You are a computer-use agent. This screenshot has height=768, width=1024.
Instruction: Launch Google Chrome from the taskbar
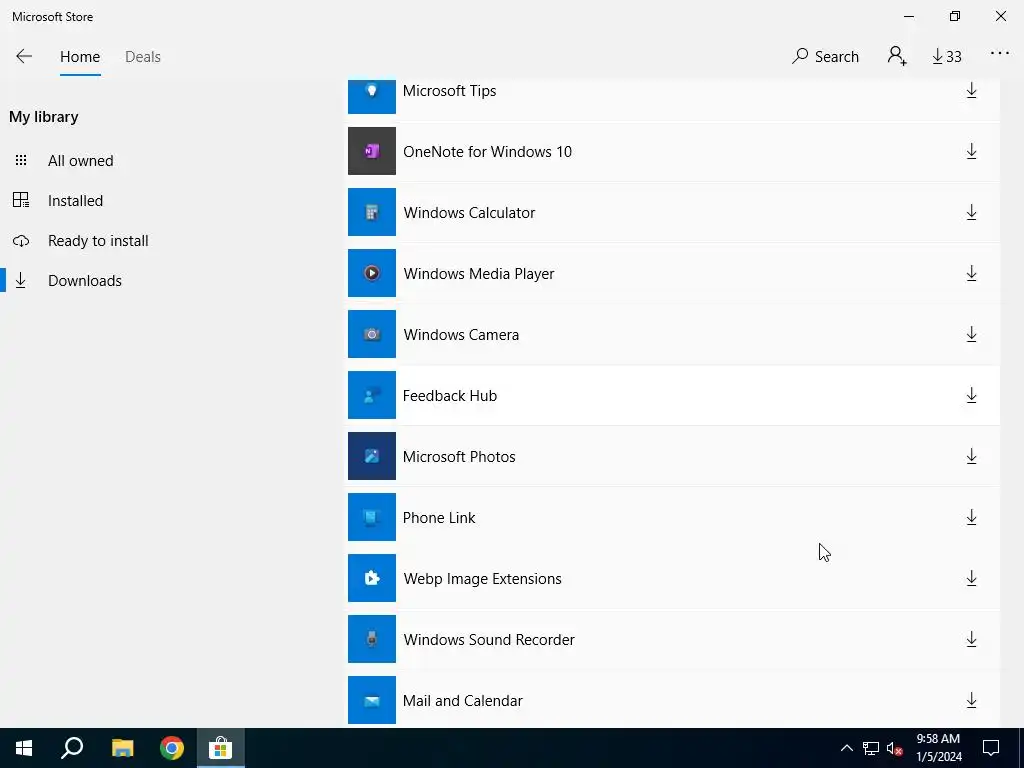coord(172,748)
